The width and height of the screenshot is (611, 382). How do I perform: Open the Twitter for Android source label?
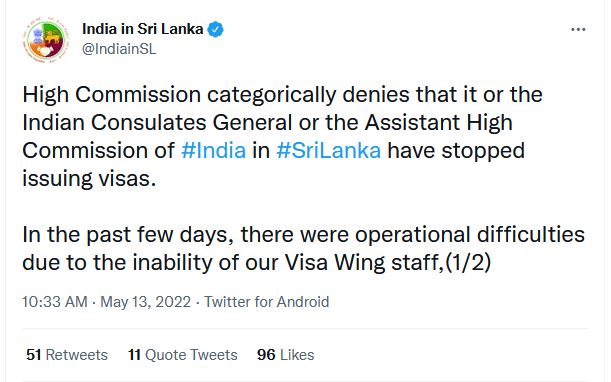click(267, 302)
